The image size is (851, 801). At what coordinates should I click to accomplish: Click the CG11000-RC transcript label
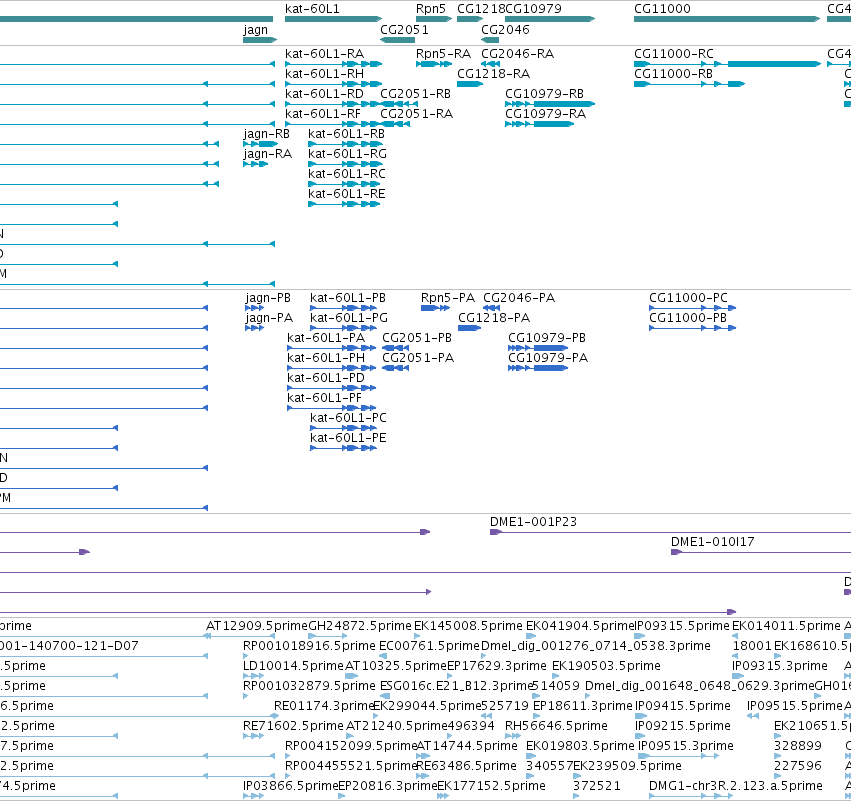(x=674, y=54)
